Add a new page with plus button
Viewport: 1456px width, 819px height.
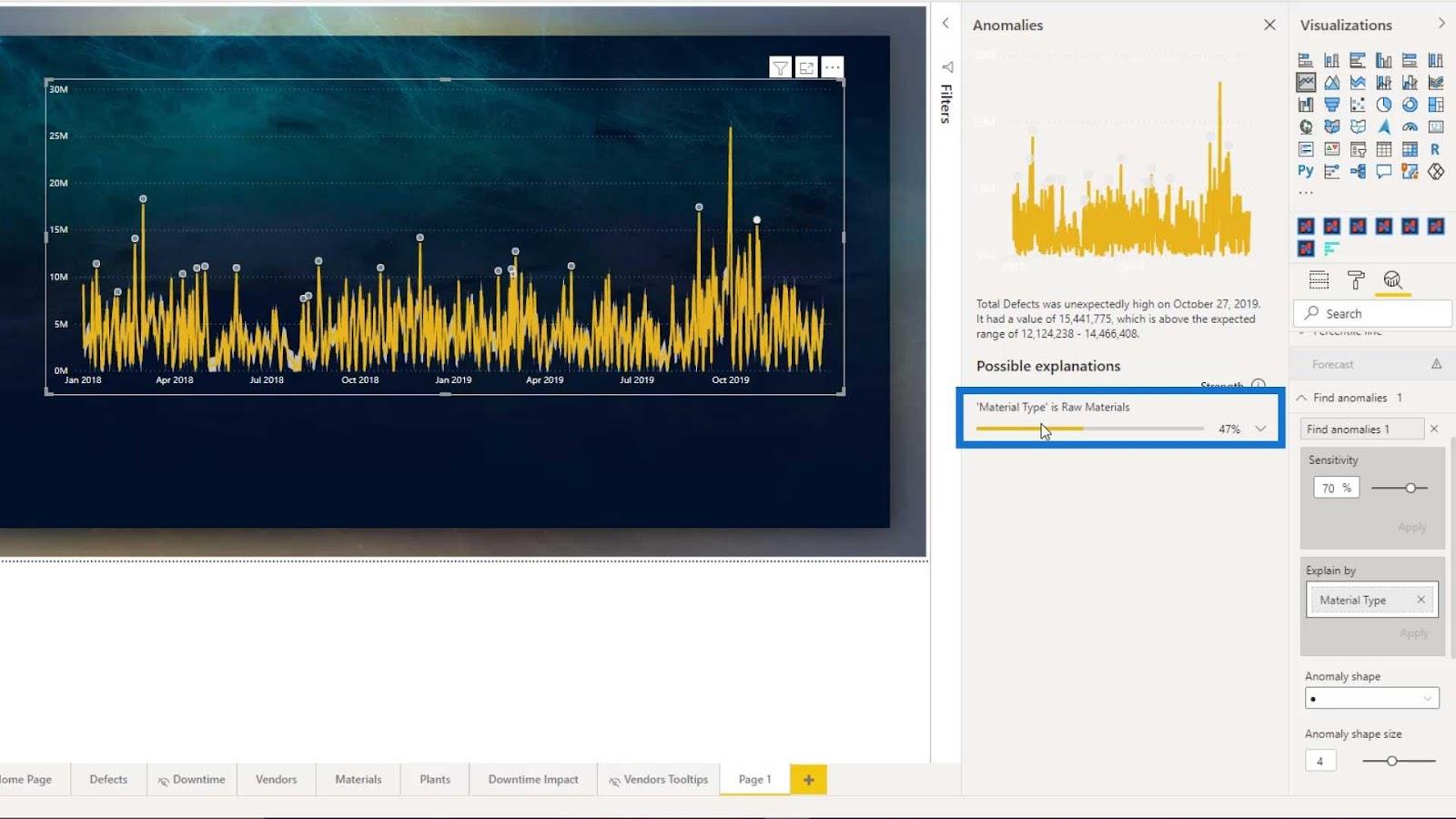[808, 779]
